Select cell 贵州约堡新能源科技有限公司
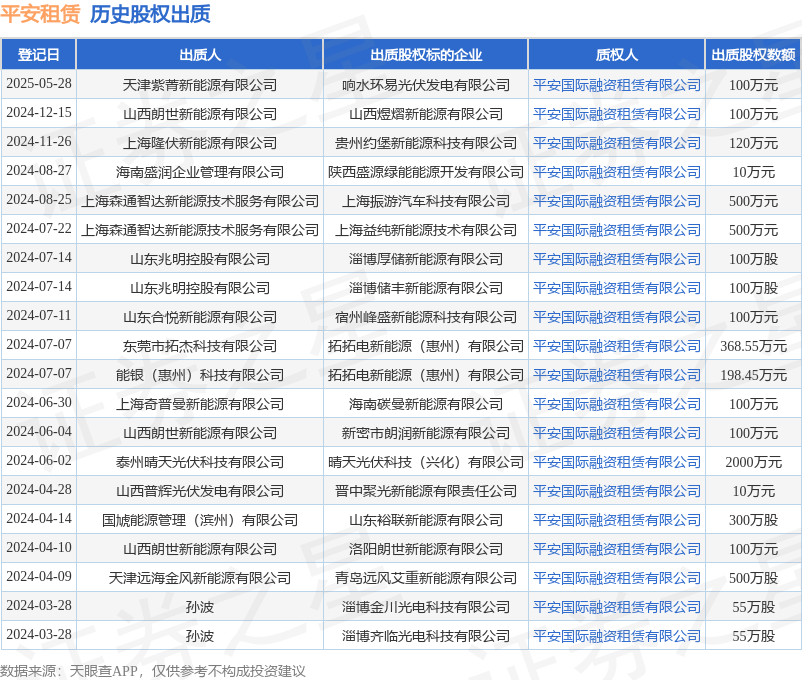Screen dimensions: 802x680 point(426,143)
